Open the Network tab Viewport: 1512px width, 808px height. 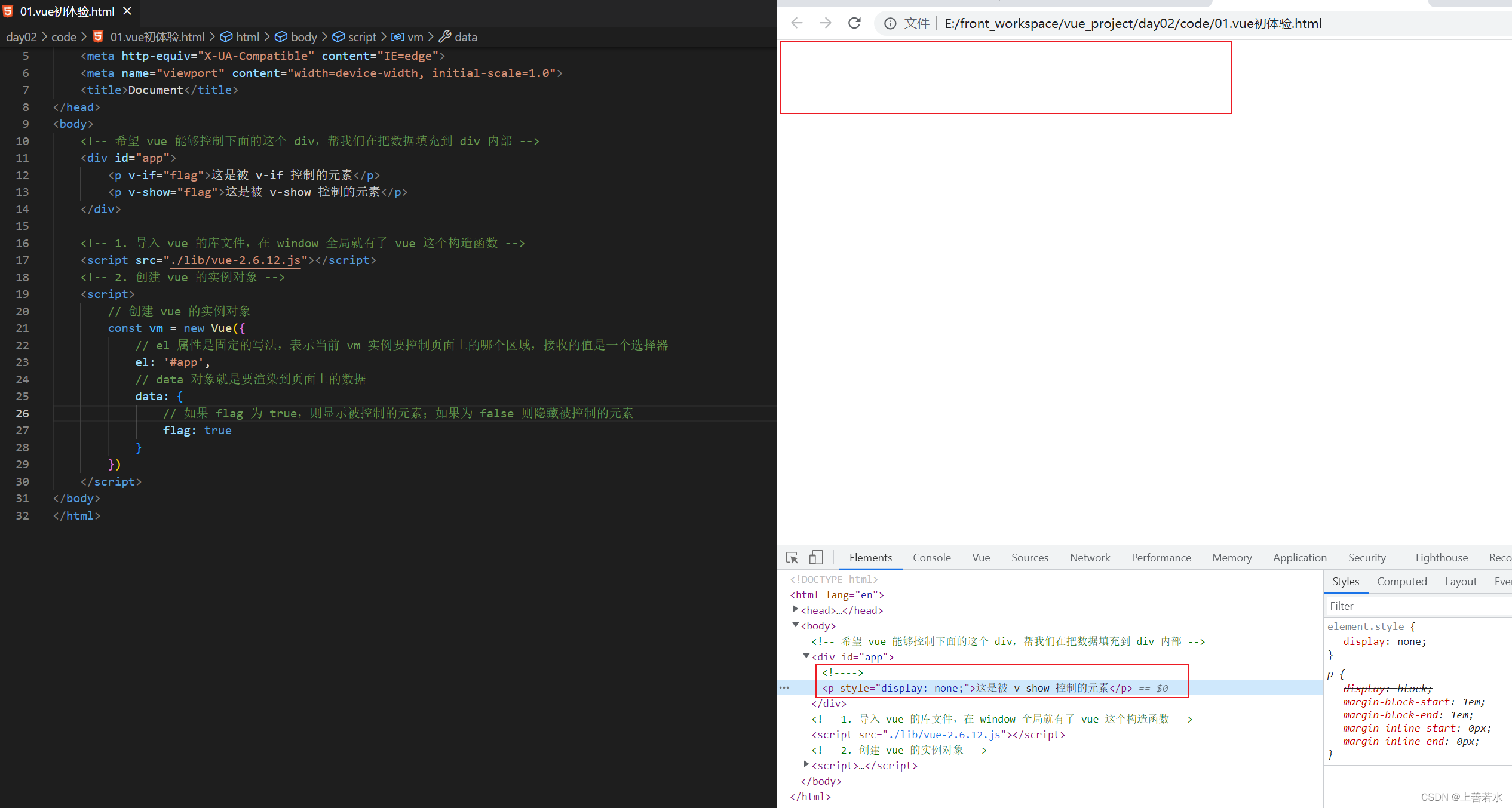(1090, 558)
